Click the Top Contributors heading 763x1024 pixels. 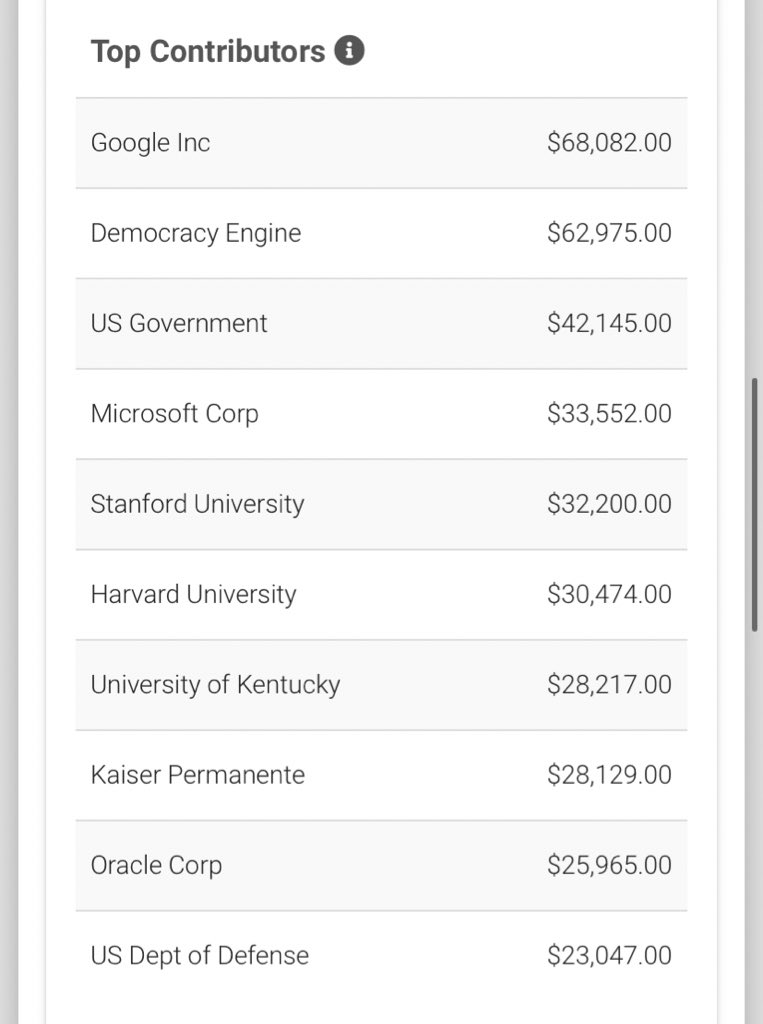pyautogui.click(x=208, y=52)
